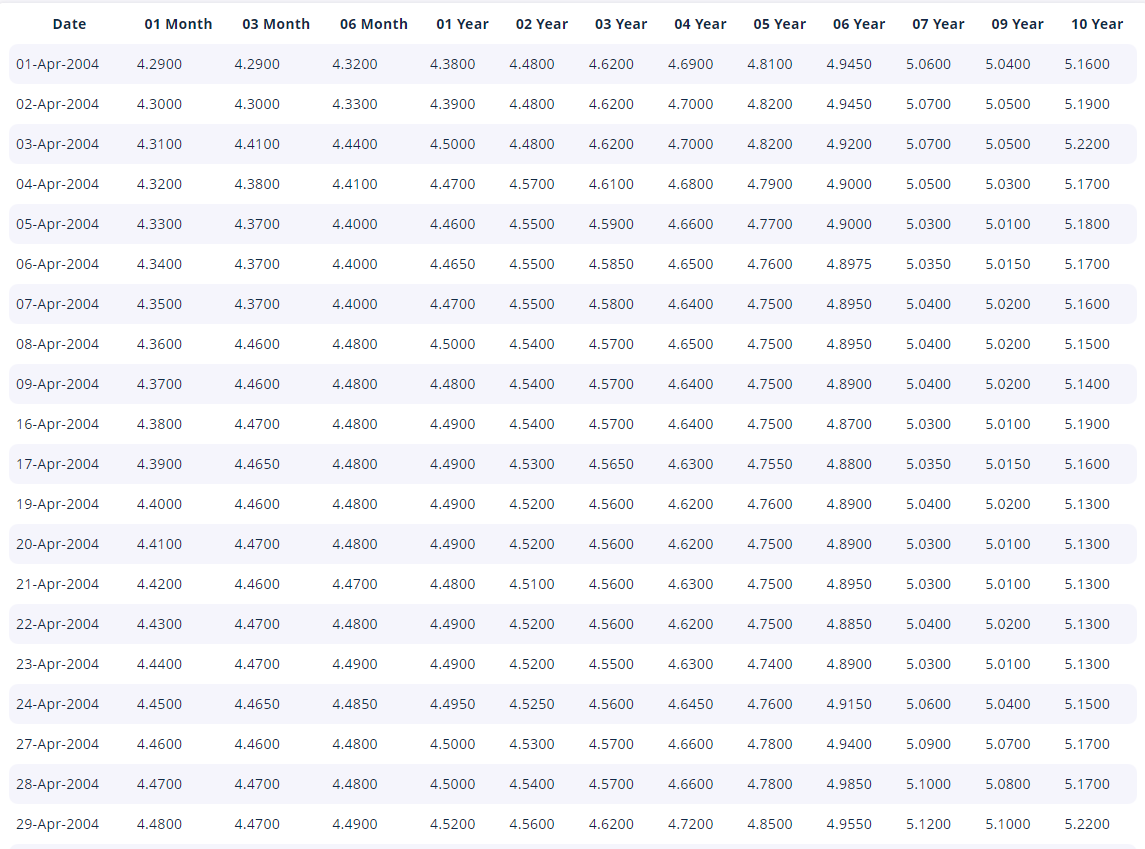1145x849 pixels.
Task: Select the 08-Apr-2004 date cell
Action: (58, 344)
